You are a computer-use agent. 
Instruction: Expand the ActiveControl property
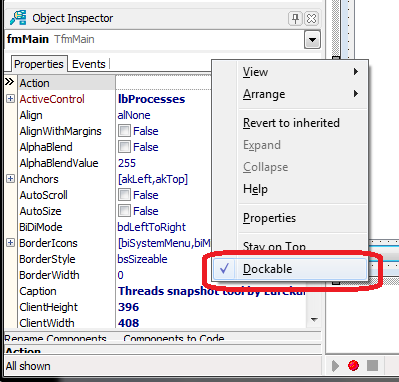[x=10, y=99]
